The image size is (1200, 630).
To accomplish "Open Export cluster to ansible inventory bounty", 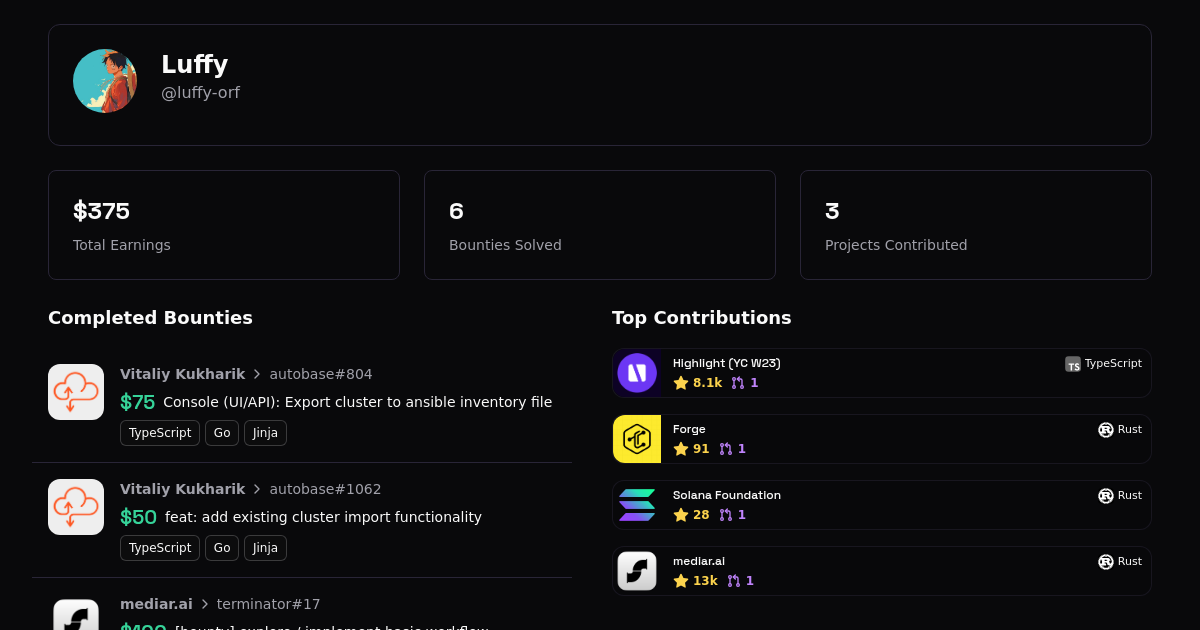I will pos(357,402).
